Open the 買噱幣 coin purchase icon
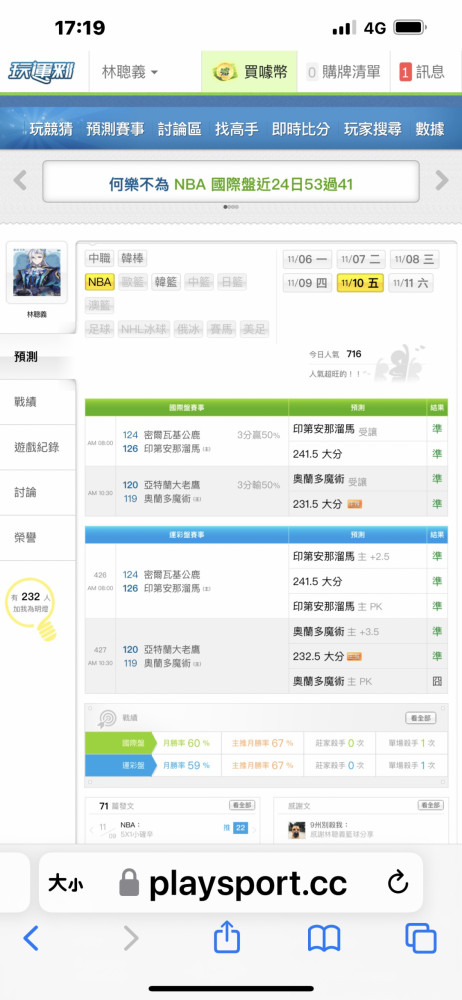 (x=223, y=72)
